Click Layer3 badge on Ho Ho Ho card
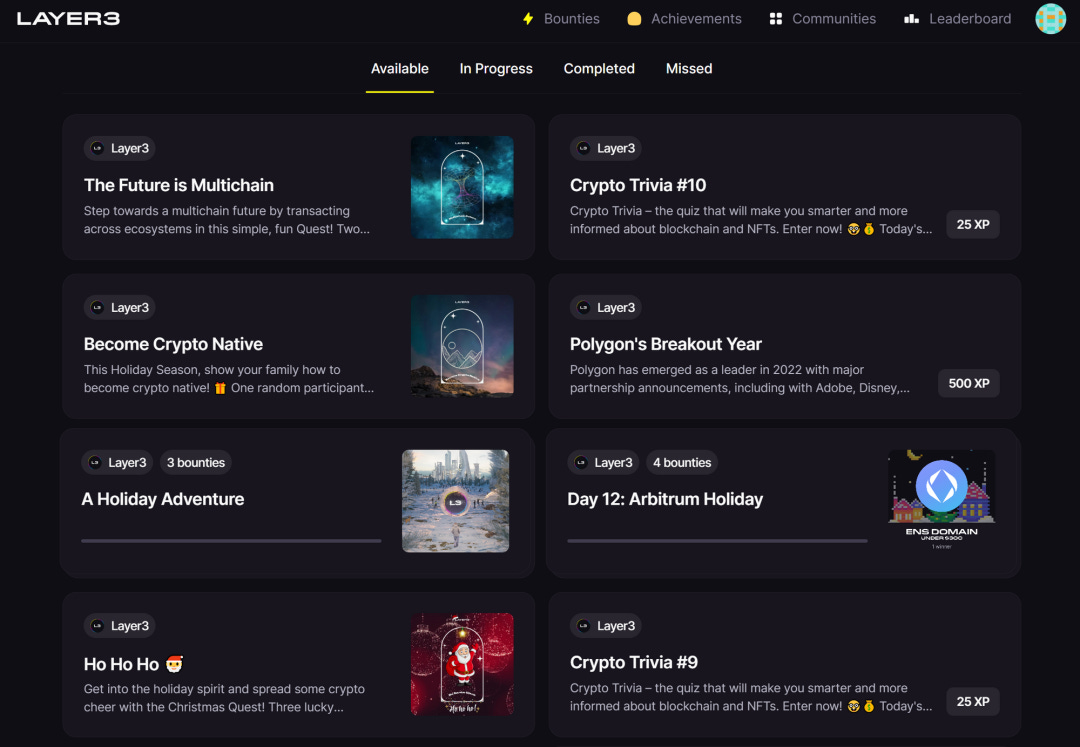This screenshot has height=747, width=1080. pyautogui.click(x=119, y=626)
